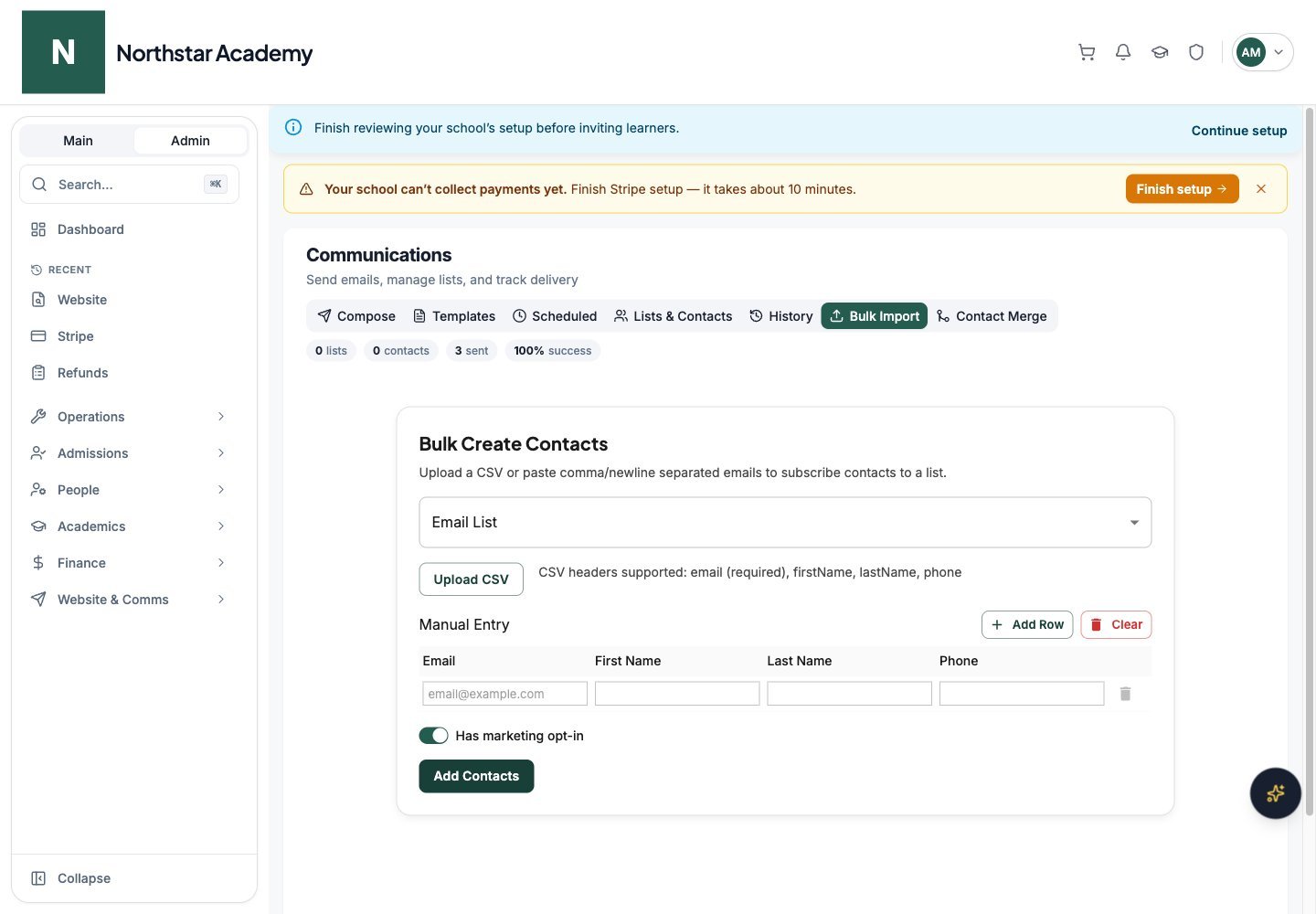The height and width of the screenshot is (914, 1316).
Task: Open Dashboard in the sidebar
Action: point(129,229)
